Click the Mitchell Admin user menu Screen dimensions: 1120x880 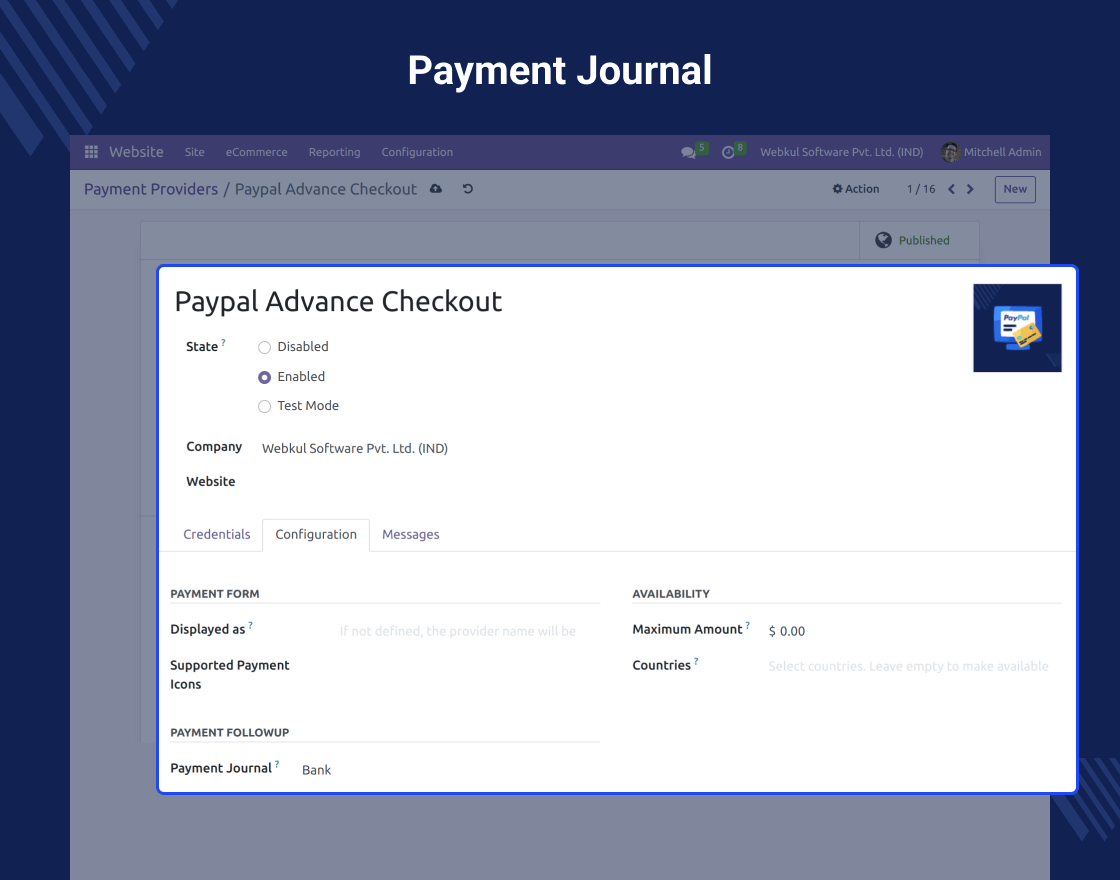tap(991, 152)
